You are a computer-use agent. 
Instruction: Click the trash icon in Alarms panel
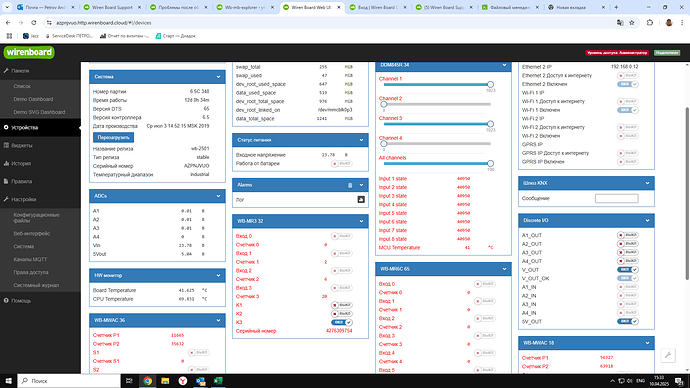click(x=350, y=185)
